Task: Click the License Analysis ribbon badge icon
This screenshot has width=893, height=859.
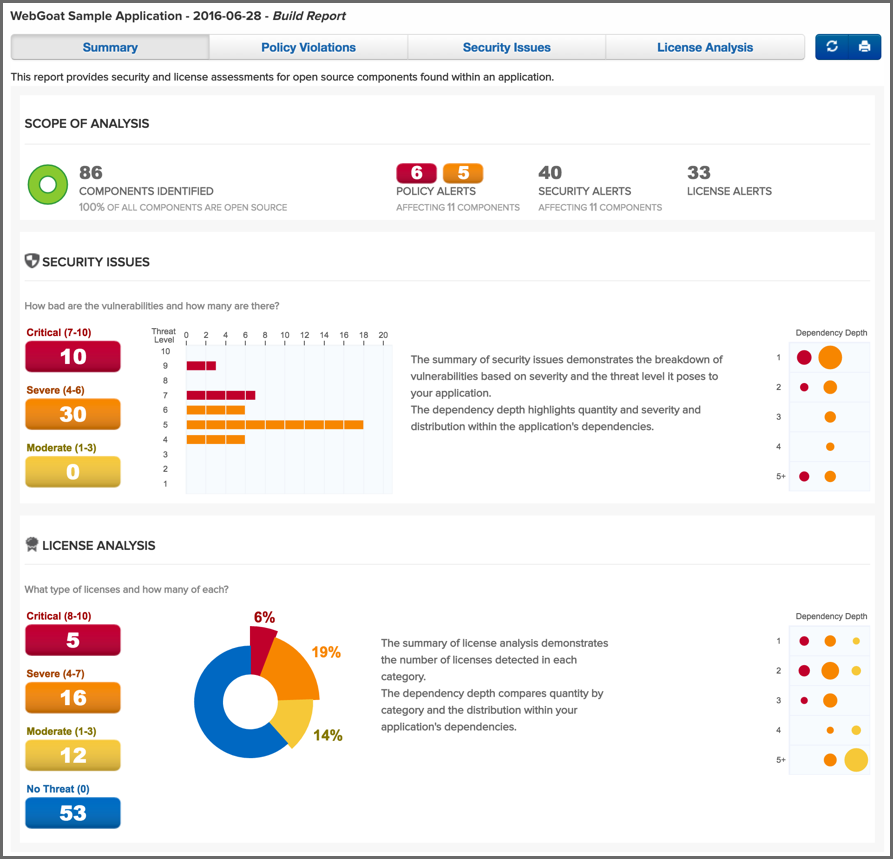Action: coord(32,545)
